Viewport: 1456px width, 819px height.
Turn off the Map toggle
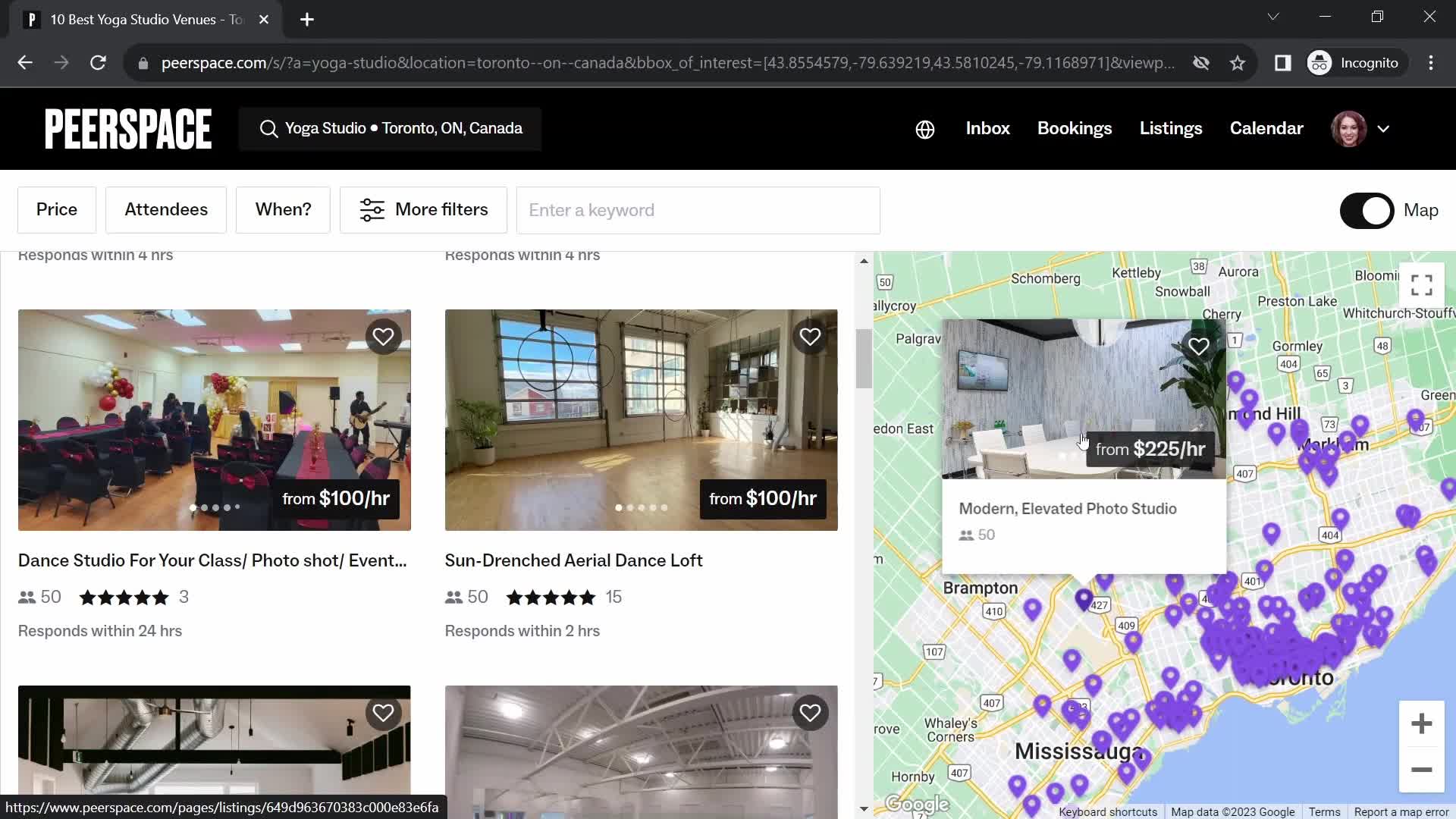pos(1367,211)
